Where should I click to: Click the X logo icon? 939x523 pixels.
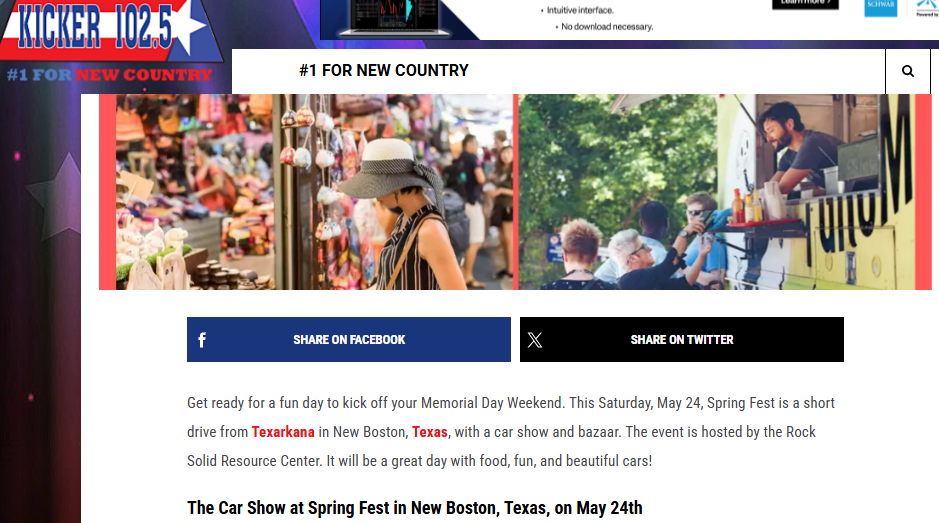[x=535, y=340]
